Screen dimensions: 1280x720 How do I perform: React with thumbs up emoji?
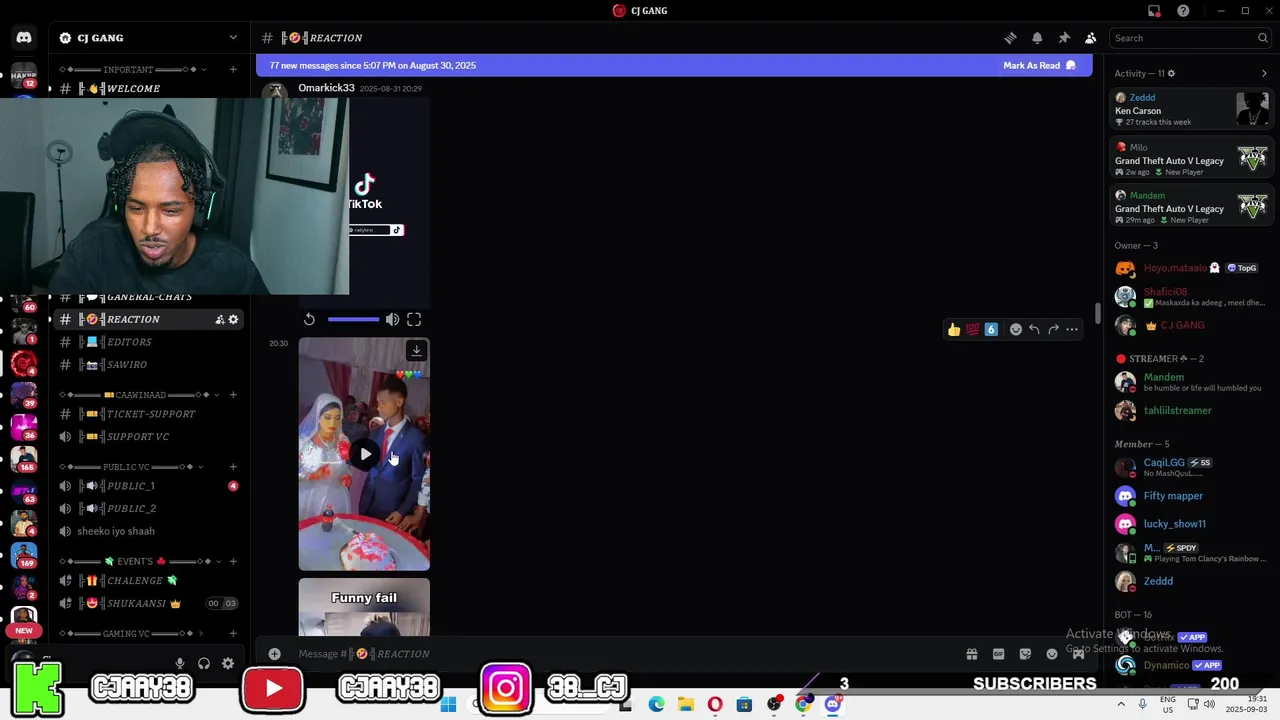coord(954,329)
